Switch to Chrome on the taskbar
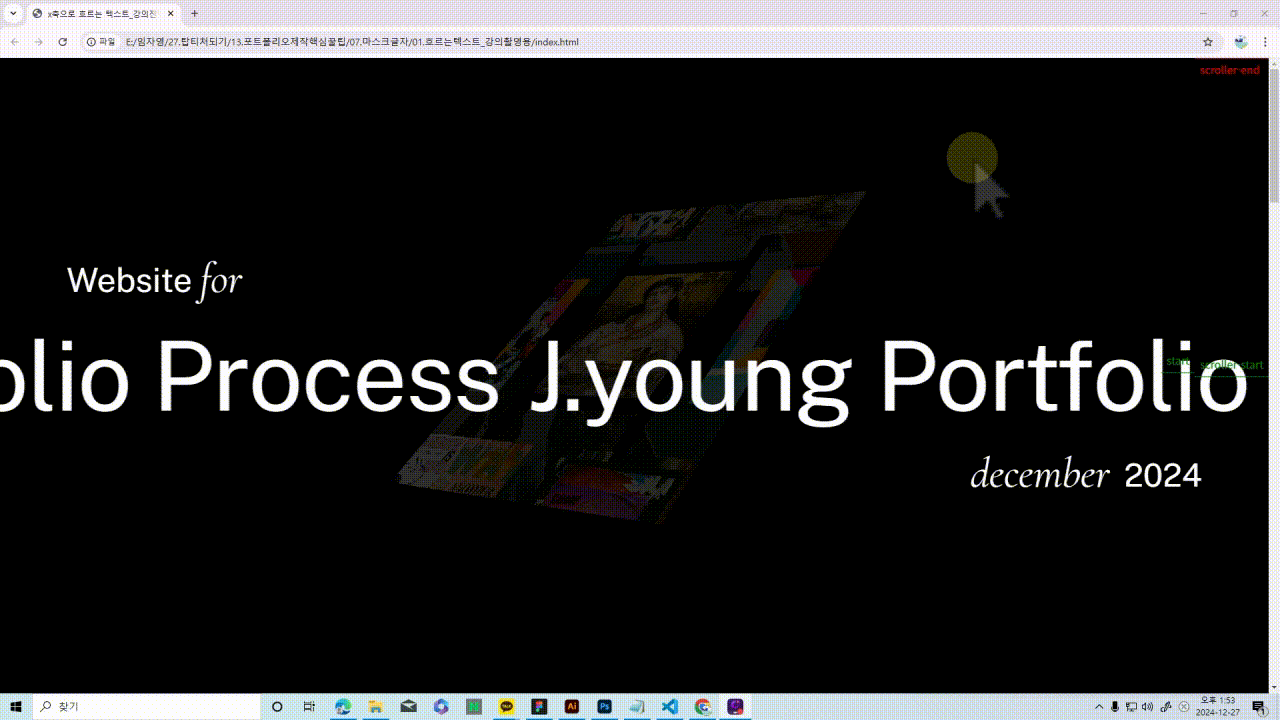The height and width of the screenshot is (720, 1280). pyautogui.click(x=703, y=707)
